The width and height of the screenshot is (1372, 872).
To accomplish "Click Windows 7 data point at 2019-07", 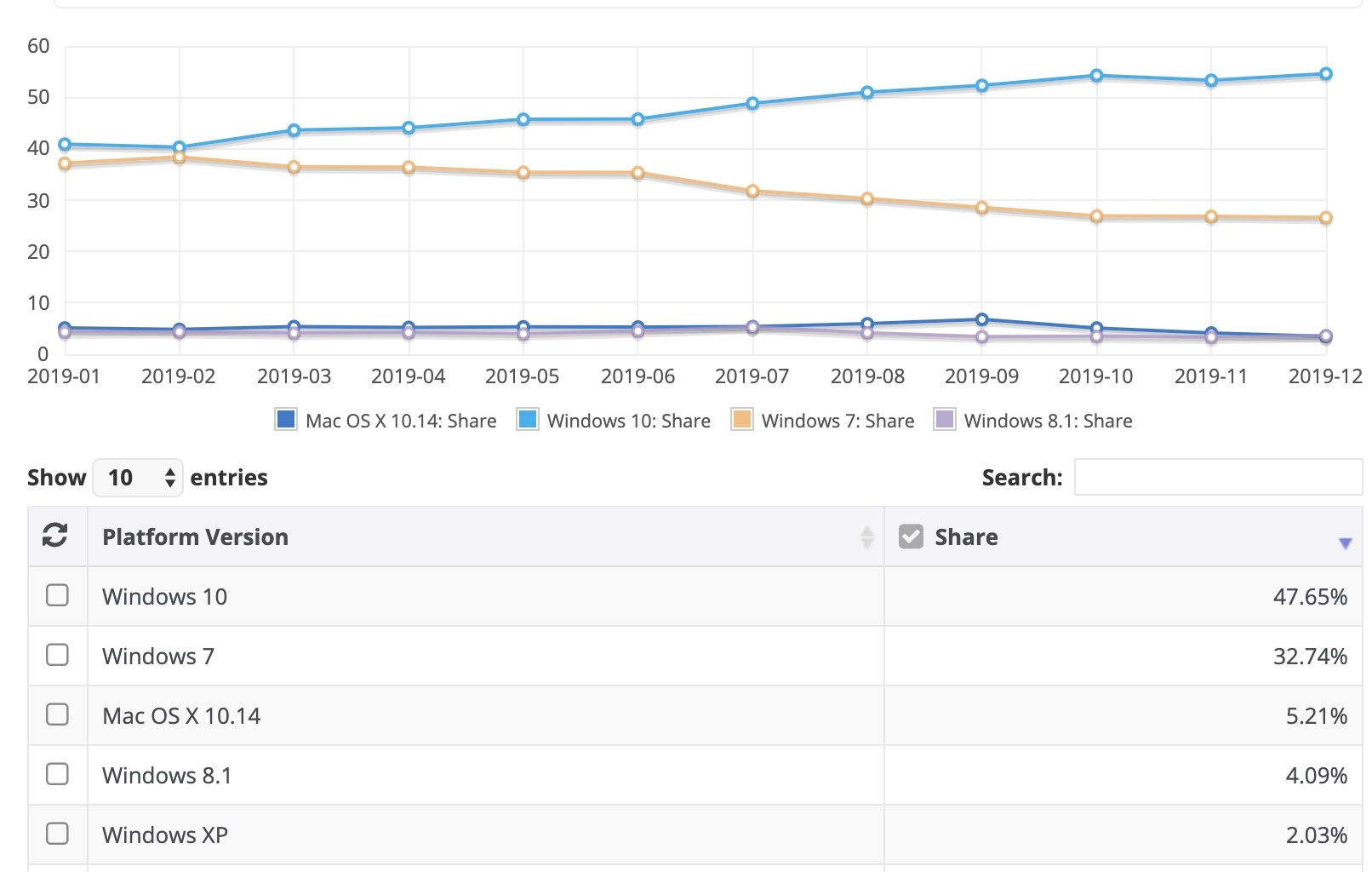I will coord(752,192).
